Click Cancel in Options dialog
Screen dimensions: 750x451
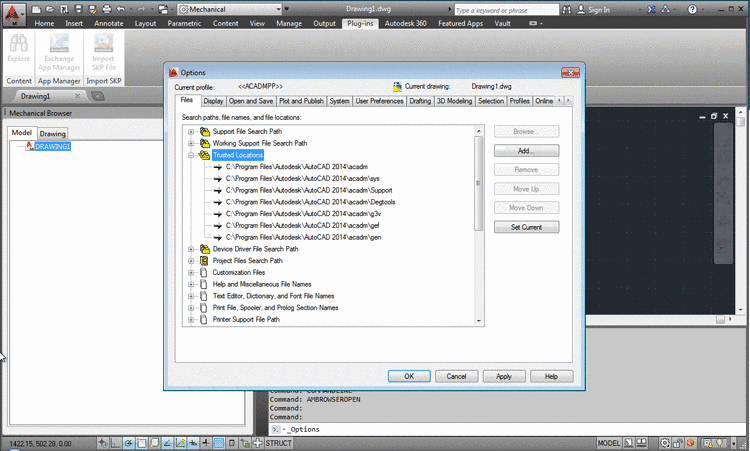click(x=456, y=376)
